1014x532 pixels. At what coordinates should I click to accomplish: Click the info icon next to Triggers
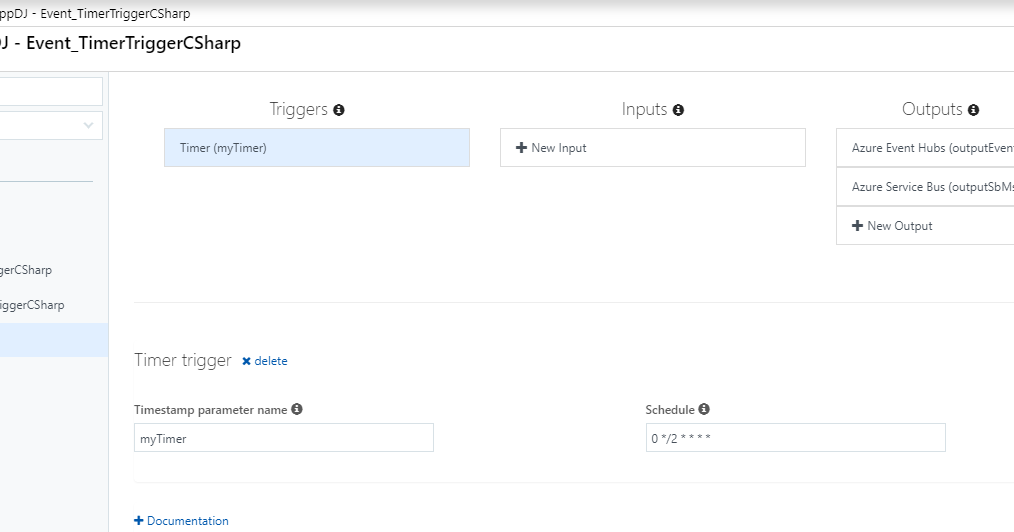pos(339,110)
